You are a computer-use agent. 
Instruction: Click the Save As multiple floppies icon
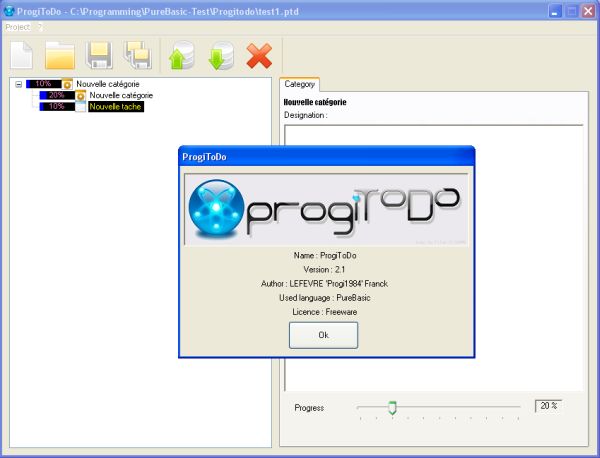(138, 55)
